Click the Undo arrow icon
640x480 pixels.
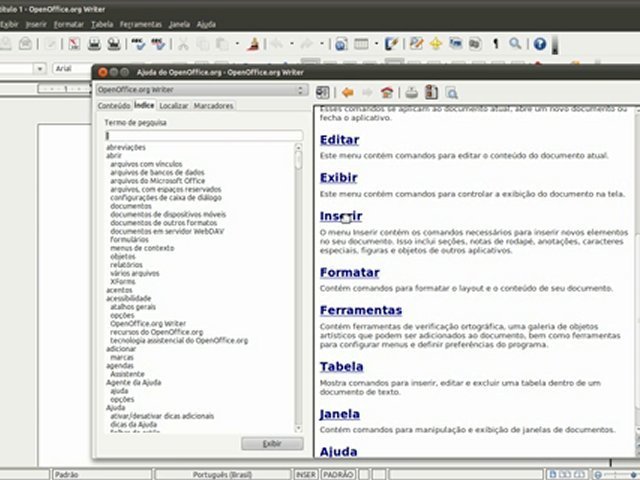277,44
